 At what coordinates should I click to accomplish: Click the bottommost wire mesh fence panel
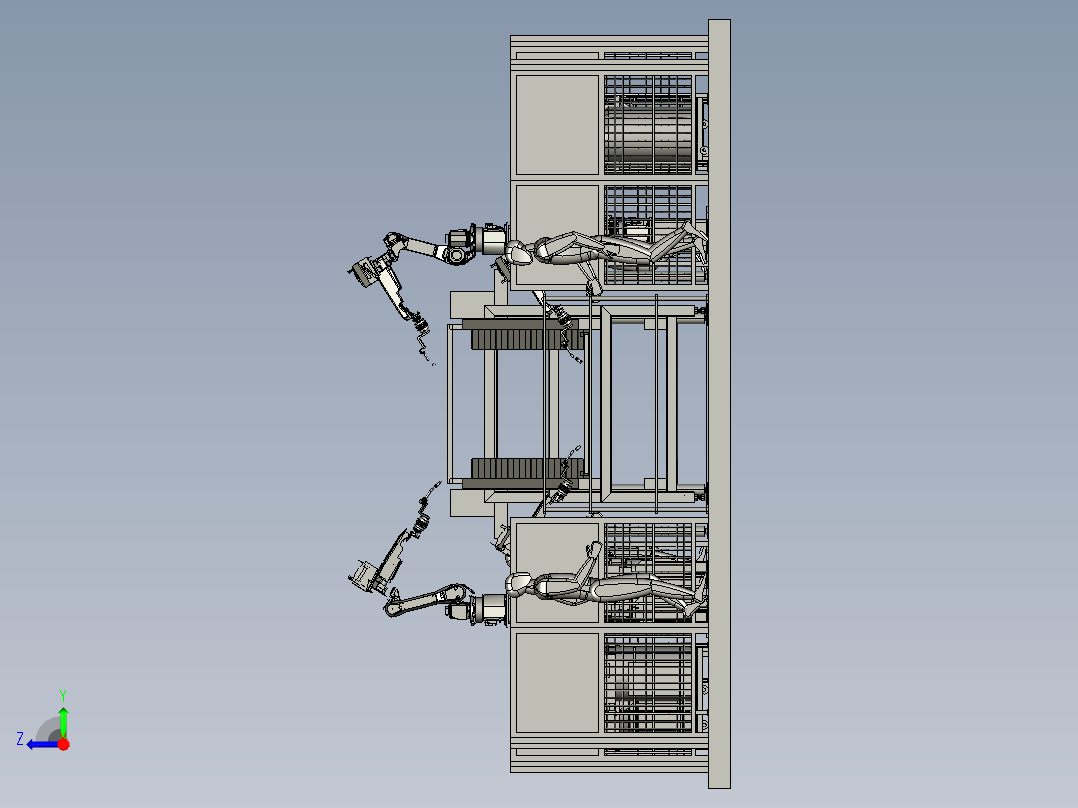click(648, 683)
